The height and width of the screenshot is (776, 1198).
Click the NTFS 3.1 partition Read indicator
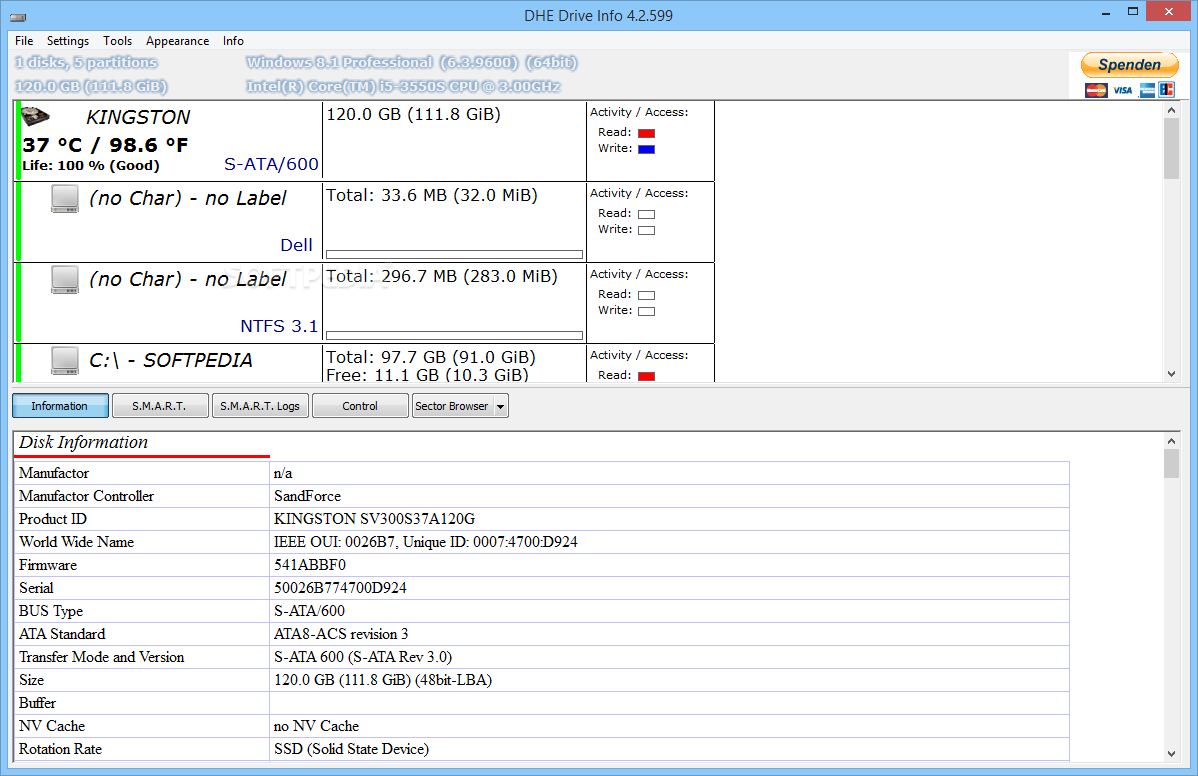tap(646, 296)
